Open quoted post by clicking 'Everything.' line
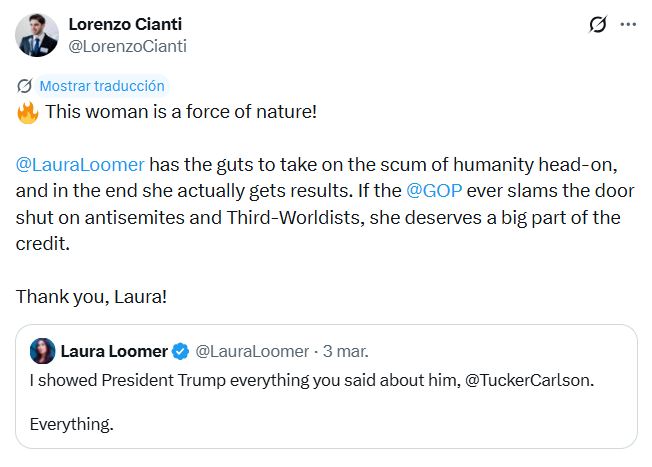652x467 pixels. (x=71, y=424)
